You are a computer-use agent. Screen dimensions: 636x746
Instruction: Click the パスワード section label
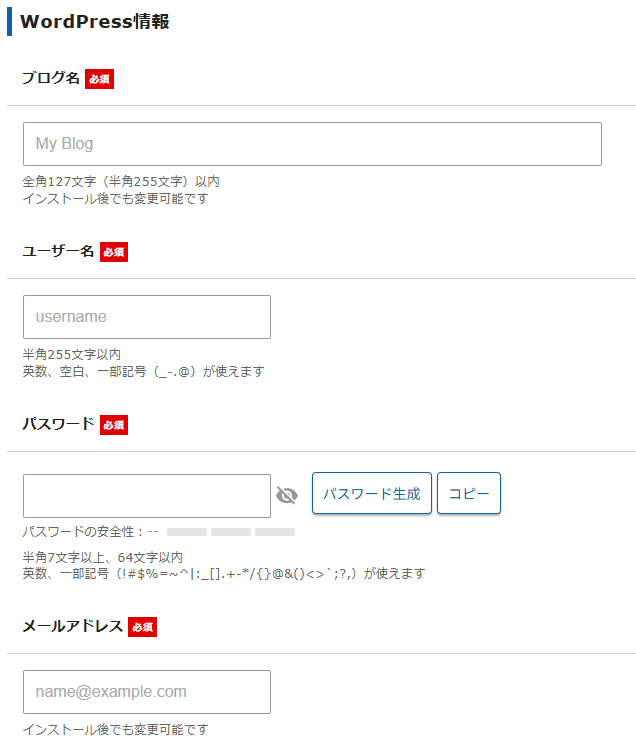tap(58, 424)
